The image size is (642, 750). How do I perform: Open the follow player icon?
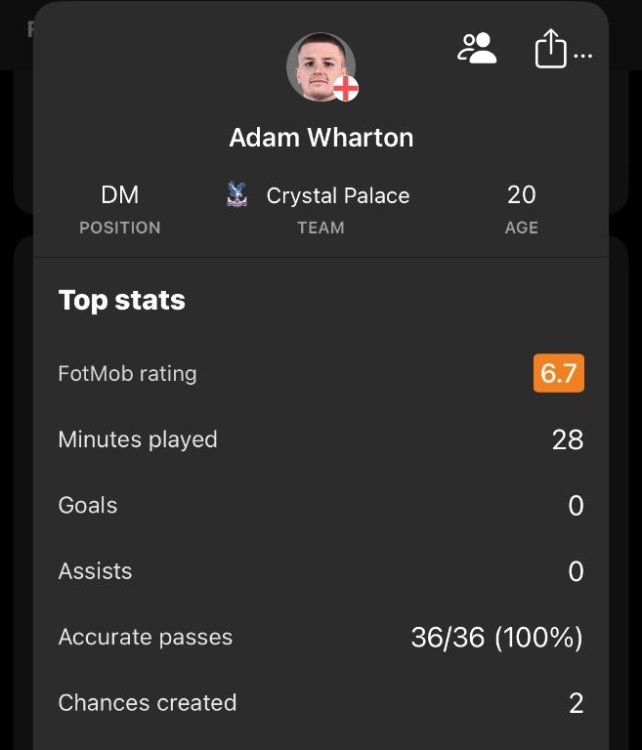(477, 48)
